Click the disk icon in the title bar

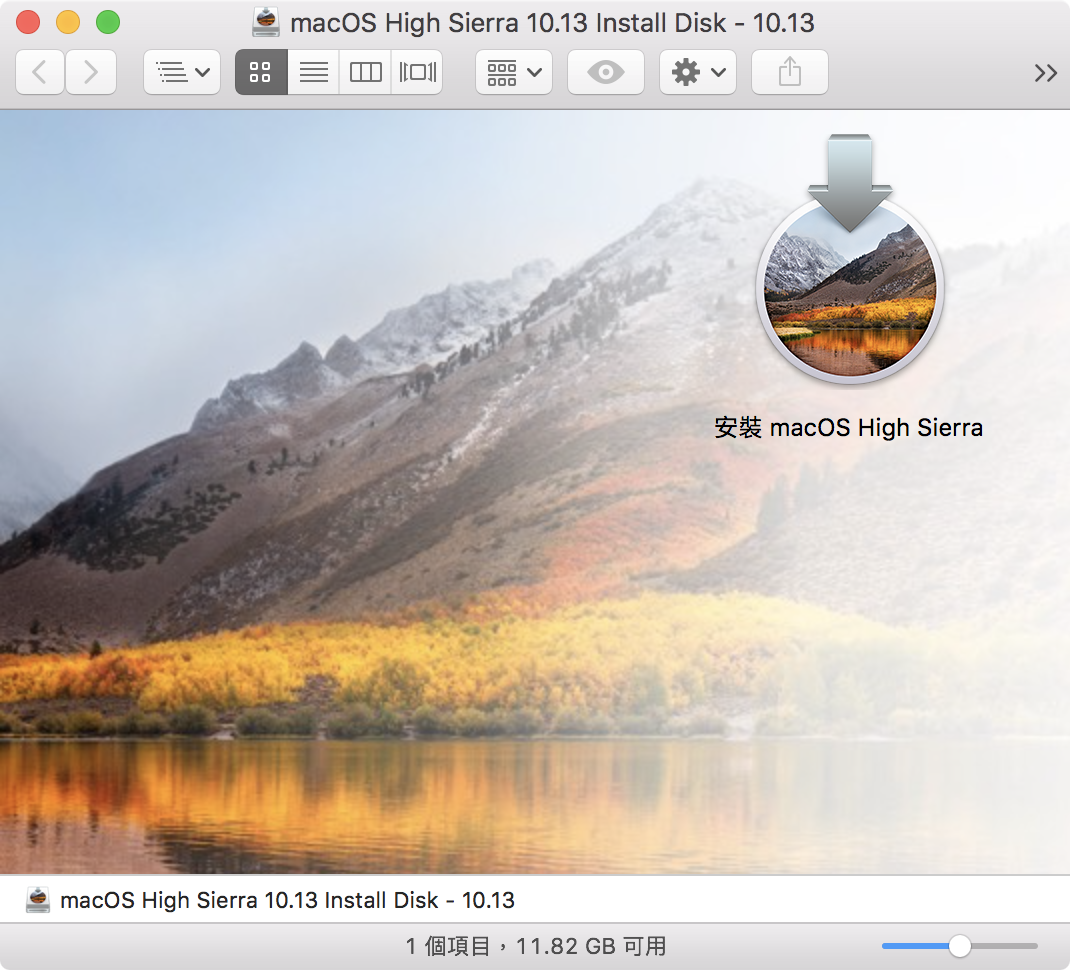pos(265,23)
